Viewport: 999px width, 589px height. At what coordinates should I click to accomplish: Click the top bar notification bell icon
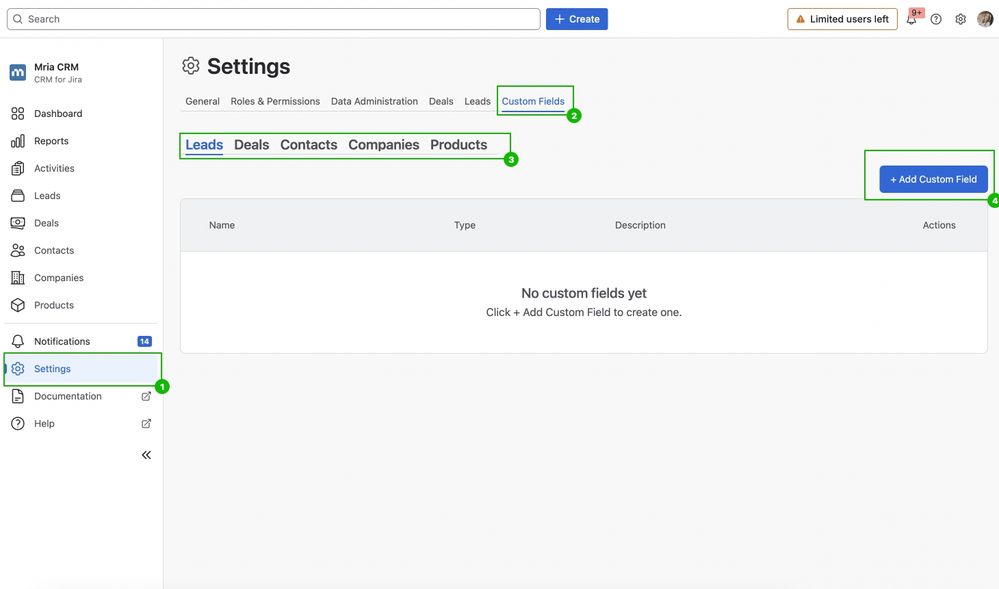click(x=912, y=19)
